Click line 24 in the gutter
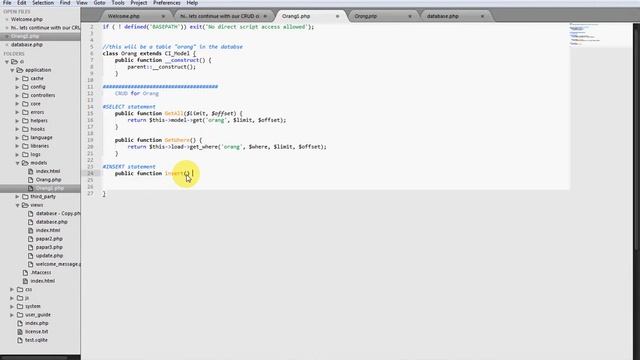Viewport: 640px width, 360px height. pyautogui.click(x=90, y=173)
